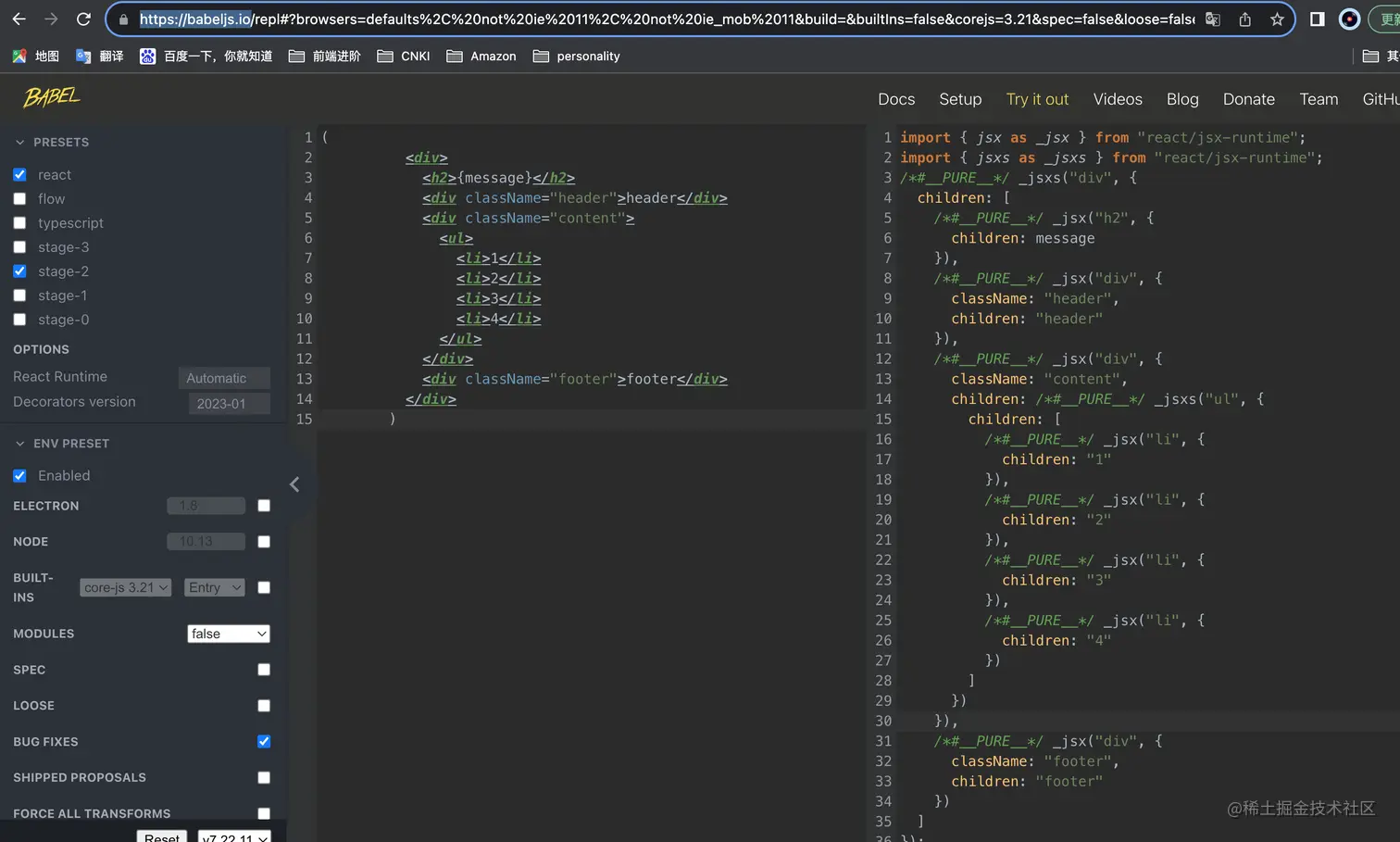Enable the typescript preset
This screenshot has width=1400, height=842.
[19, 223]
